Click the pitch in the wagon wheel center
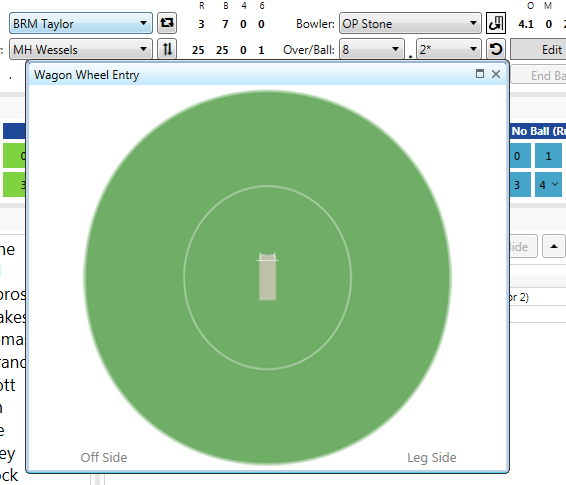Screen dimensions: 566x485 (x=267, y=277)
